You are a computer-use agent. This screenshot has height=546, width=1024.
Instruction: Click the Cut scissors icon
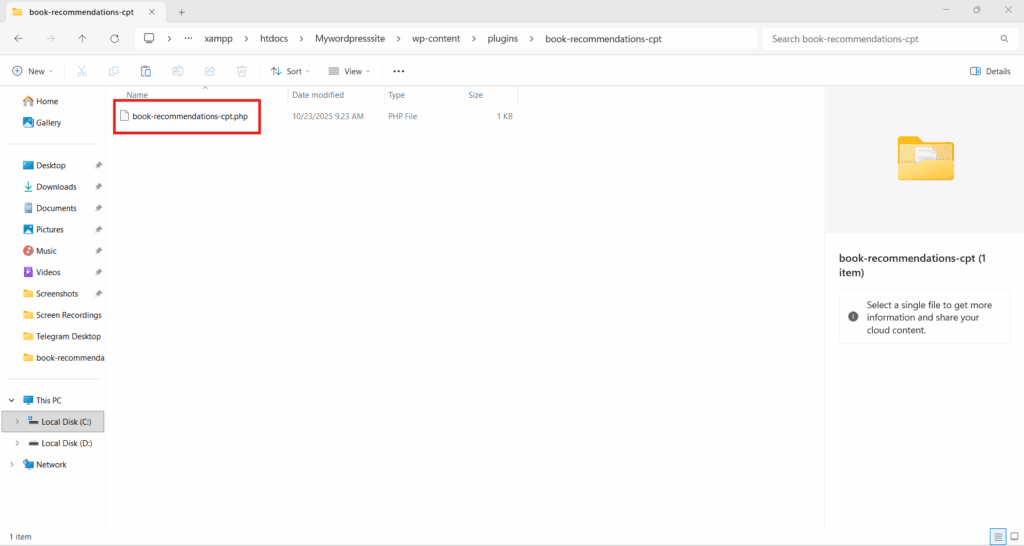[82, 71]
